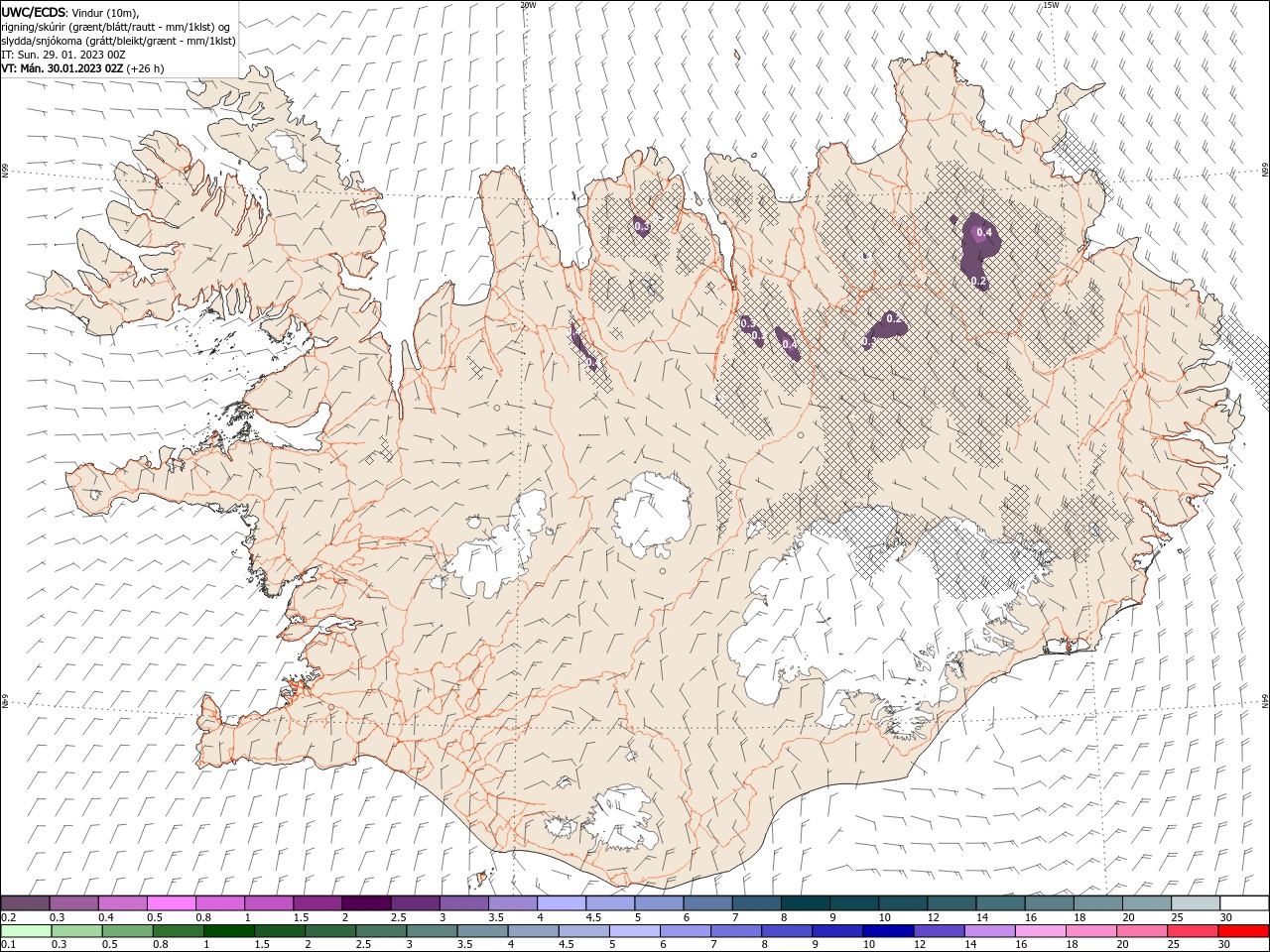Image resolution: width=1270 pixels, height=952 pixels.
Task: Select the line starting with "rigning/skúrir"
Action: pos(117,26)
